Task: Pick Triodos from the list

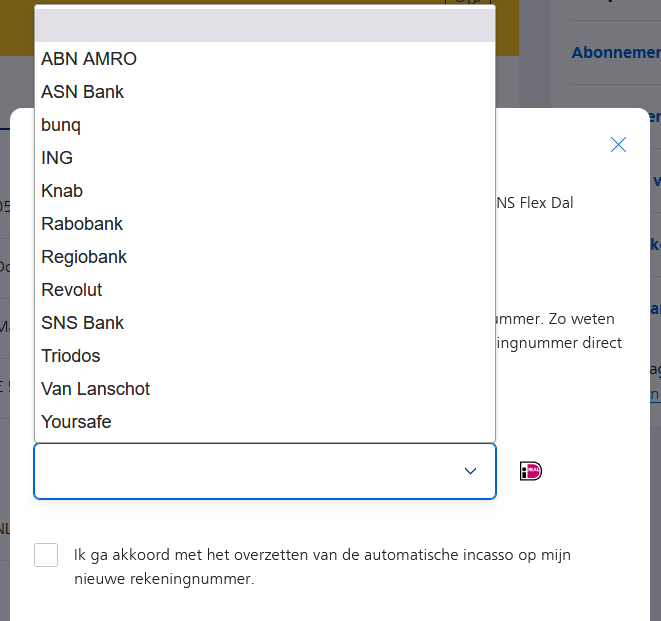Action: (71, 356)
